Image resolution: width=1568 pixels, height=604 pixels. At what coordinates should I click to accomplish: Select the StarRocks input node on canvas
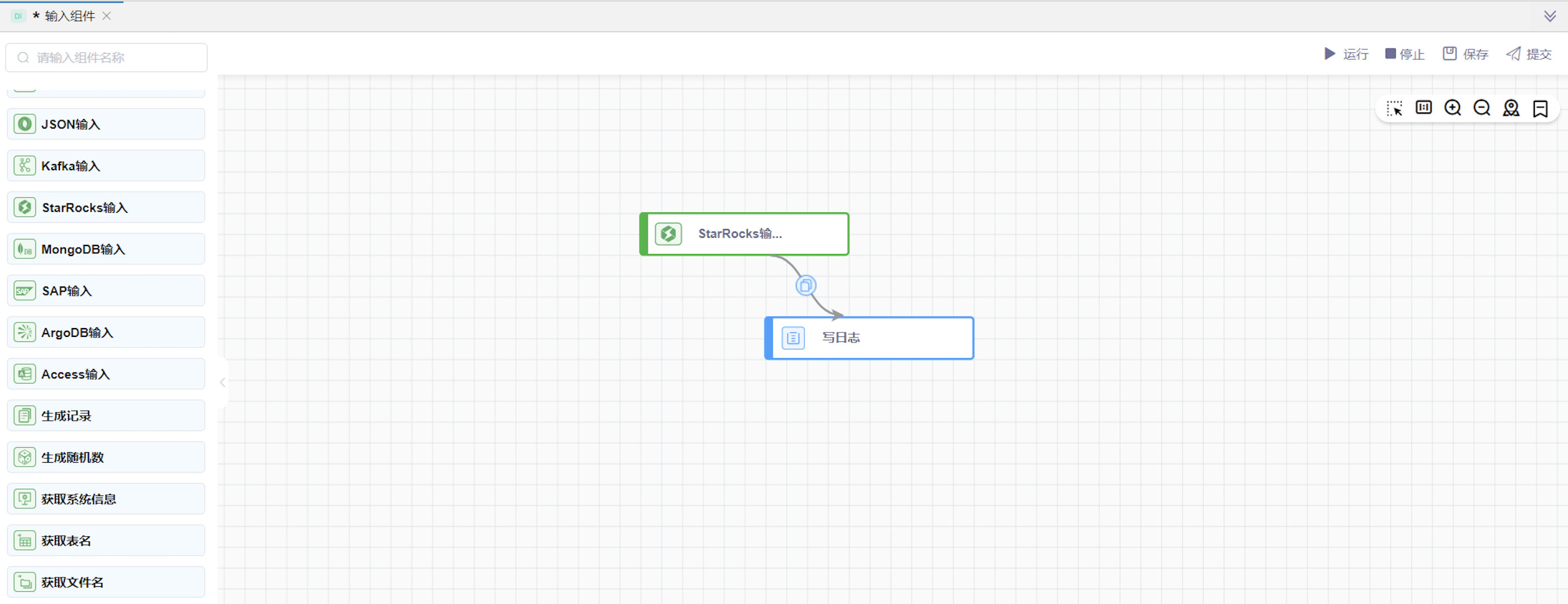[x=744, y=234]
